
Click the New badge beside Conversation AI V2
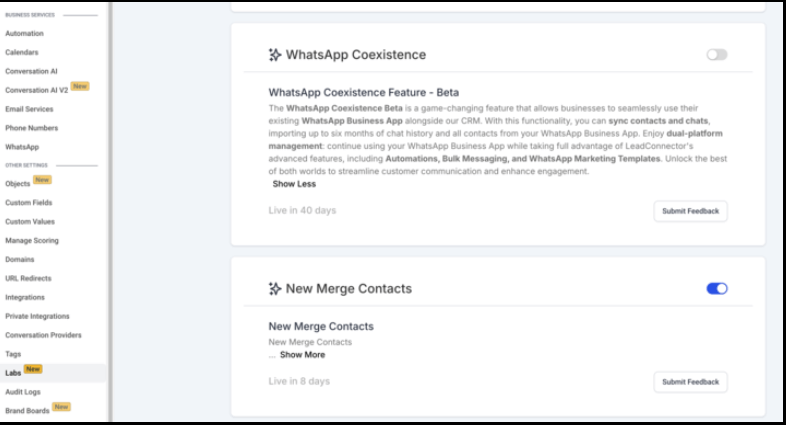point(80,86)
